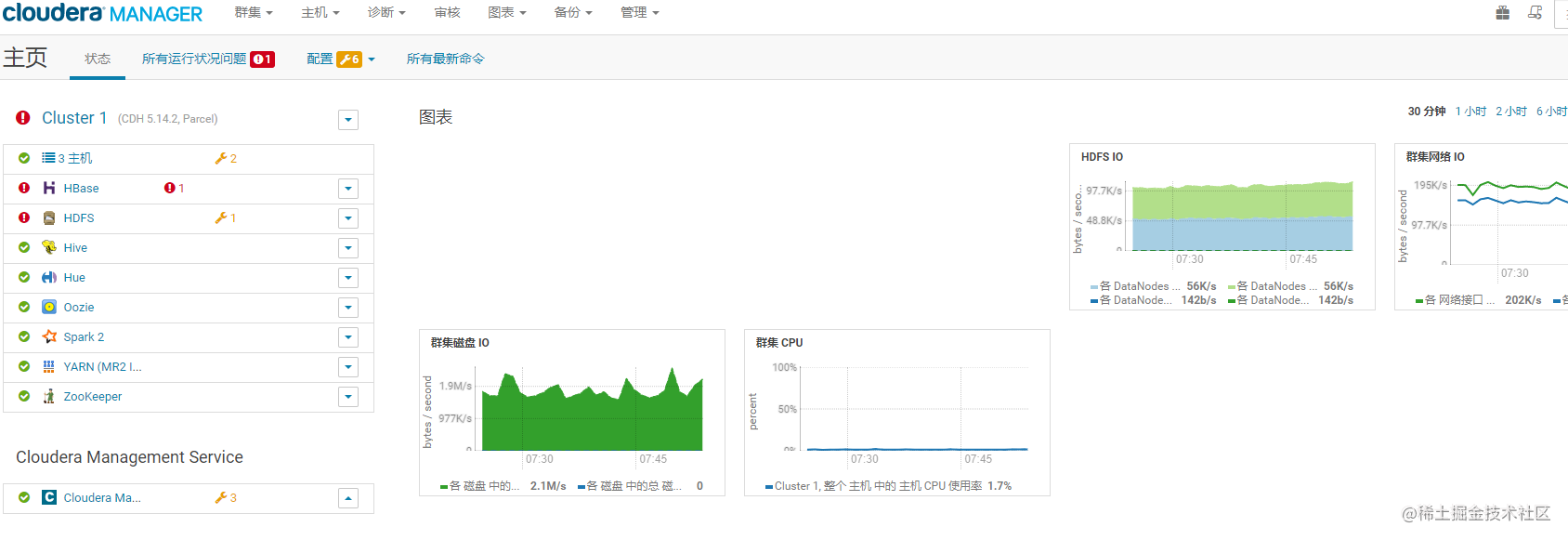This screenshot has width=1568, height=540.
Task: Click the YARN service icon
Action: (49, 366)
